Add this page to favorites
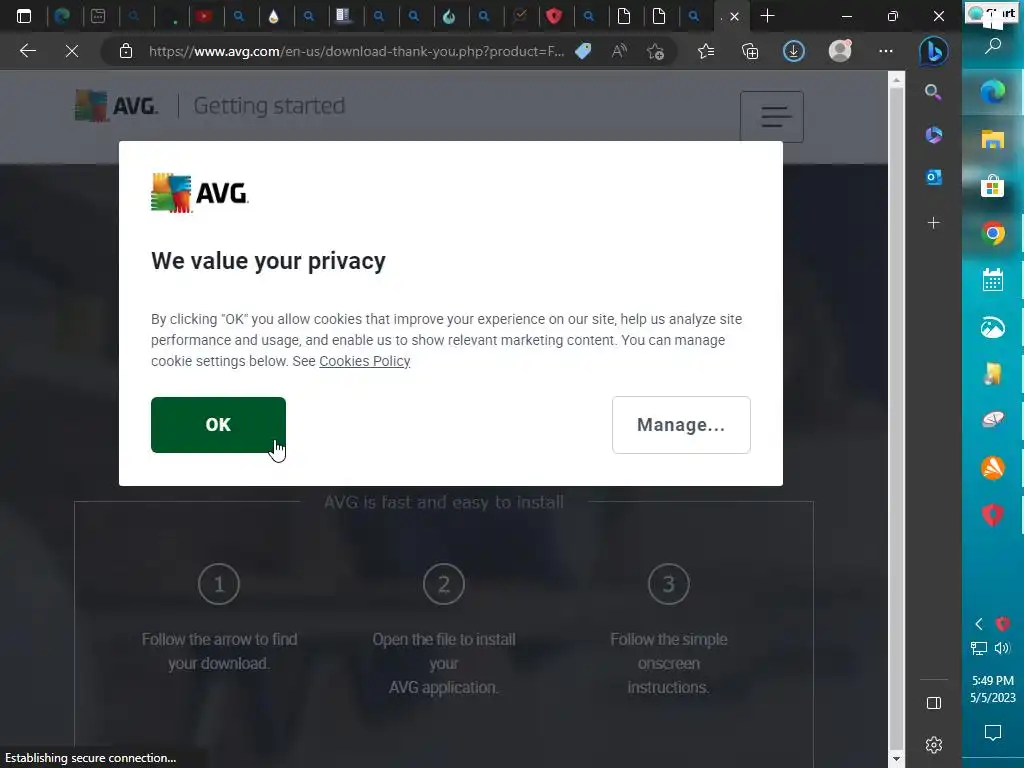The image size is (1024, 768). point(655,51)
